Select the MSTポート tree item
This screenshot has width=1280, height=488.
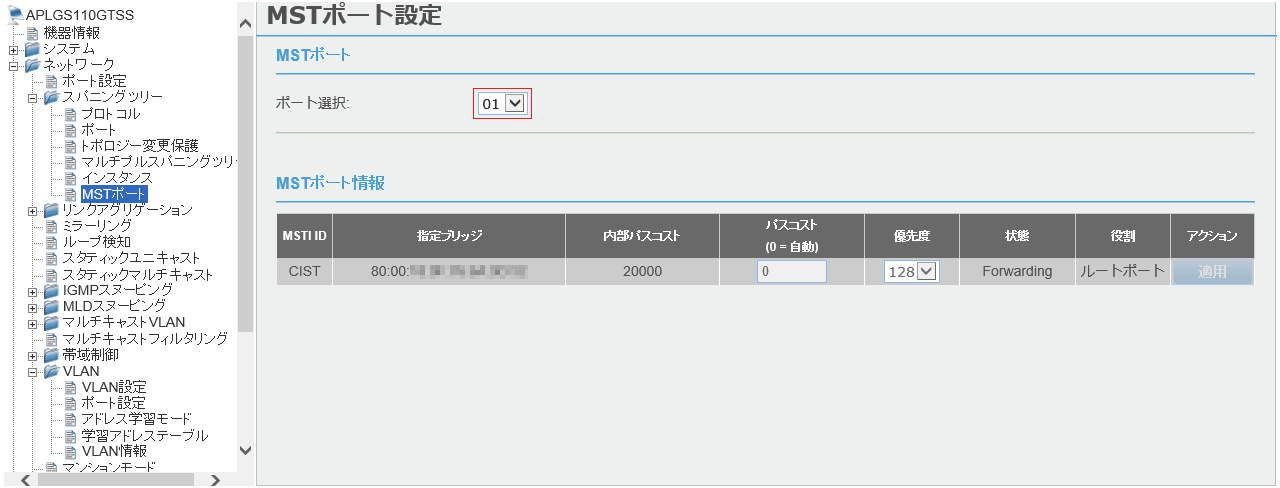(x=114, y=194)
